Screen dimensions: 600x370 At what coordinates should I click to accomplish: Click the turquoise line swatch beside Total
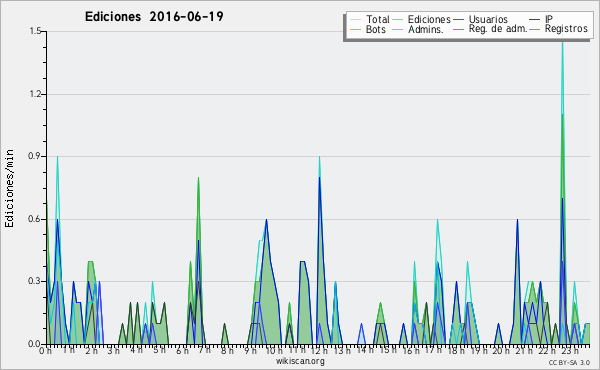coord(355,20)
